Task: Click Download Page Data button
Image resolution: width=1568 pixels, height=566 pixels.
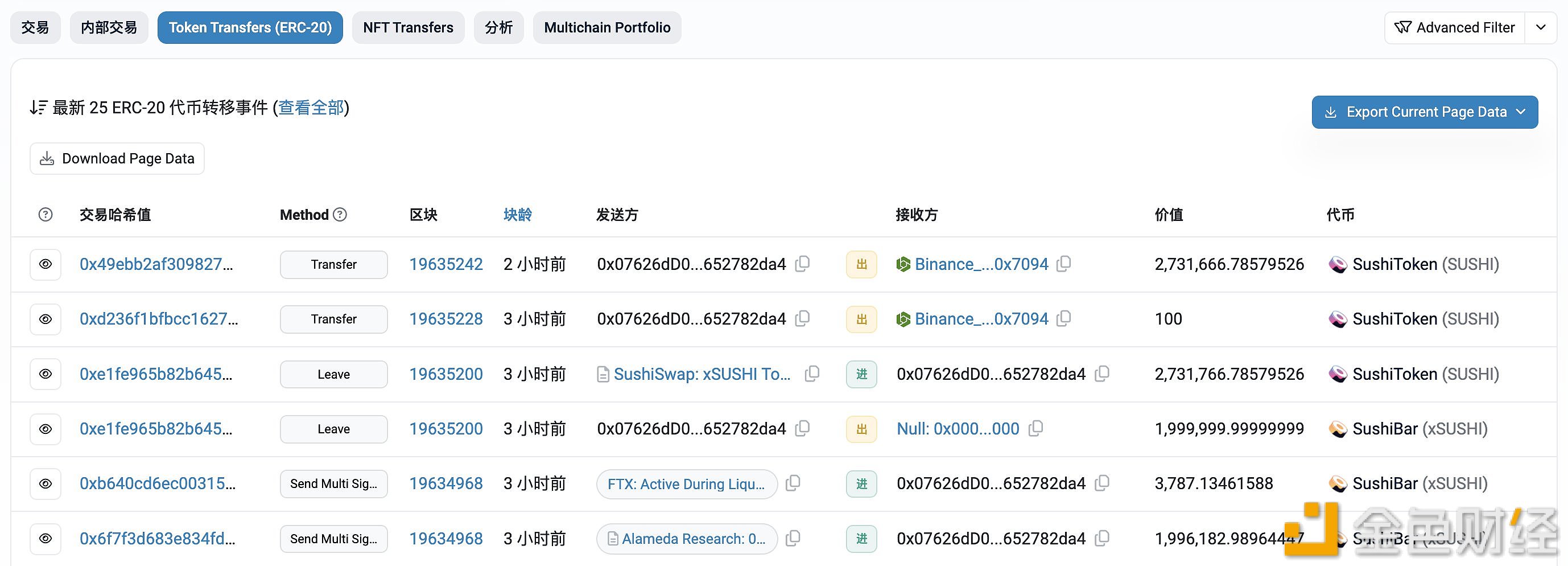Action: click(117, 158)
